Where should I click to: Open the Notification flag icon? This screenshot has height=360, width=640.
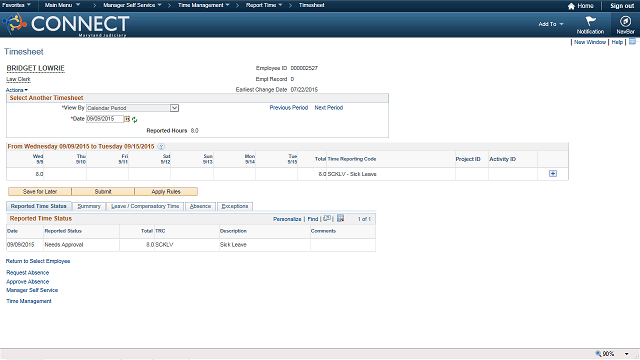(590, 21)
